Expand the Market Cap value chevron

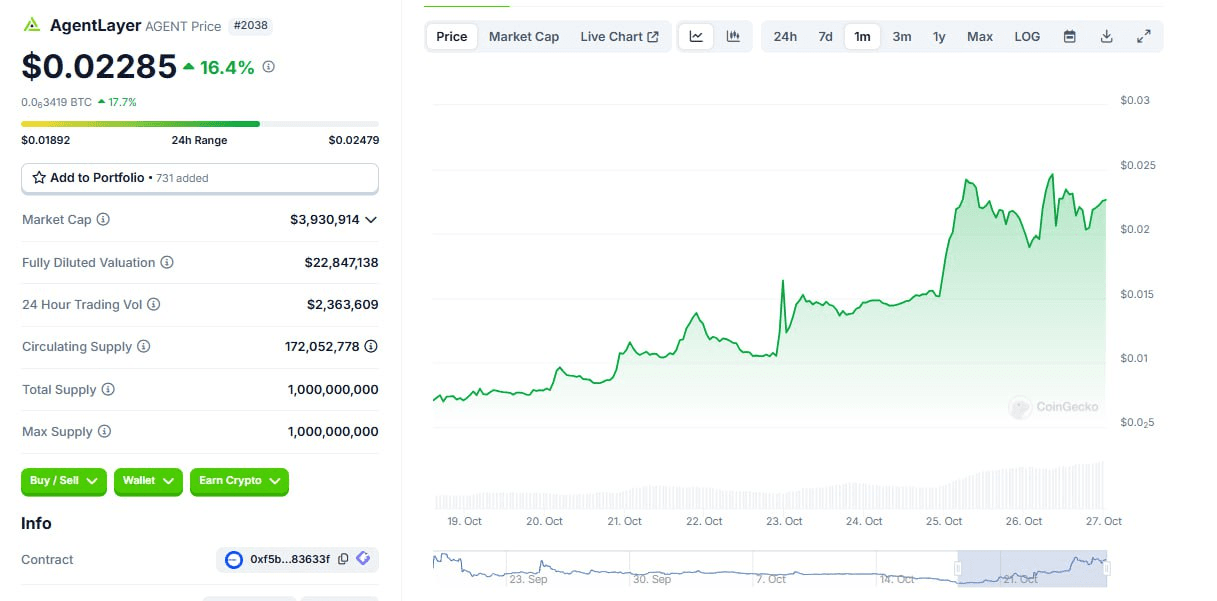(371, 219)
